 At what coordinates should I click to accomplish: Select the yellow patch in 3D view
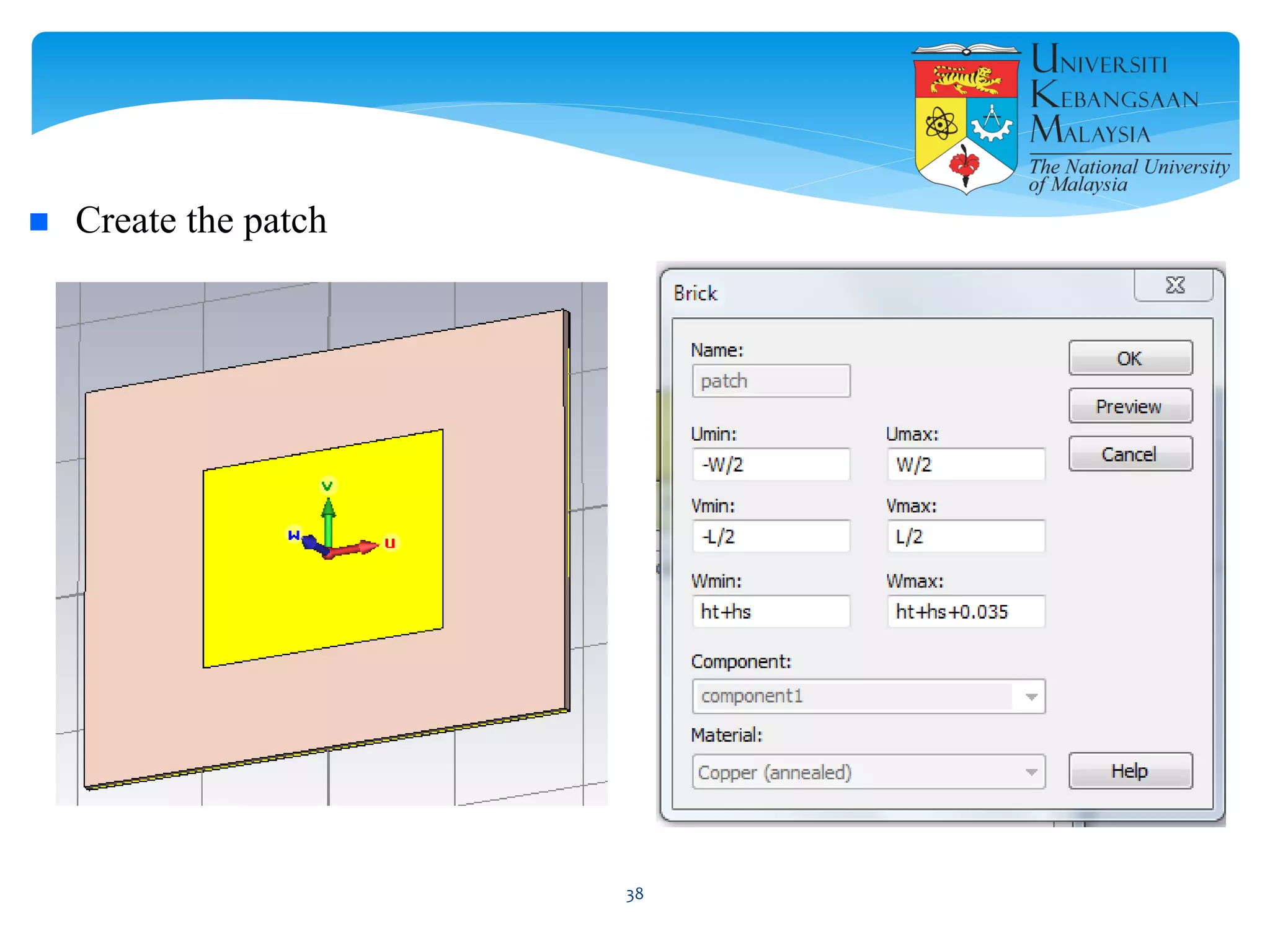[x=384, y=595]
